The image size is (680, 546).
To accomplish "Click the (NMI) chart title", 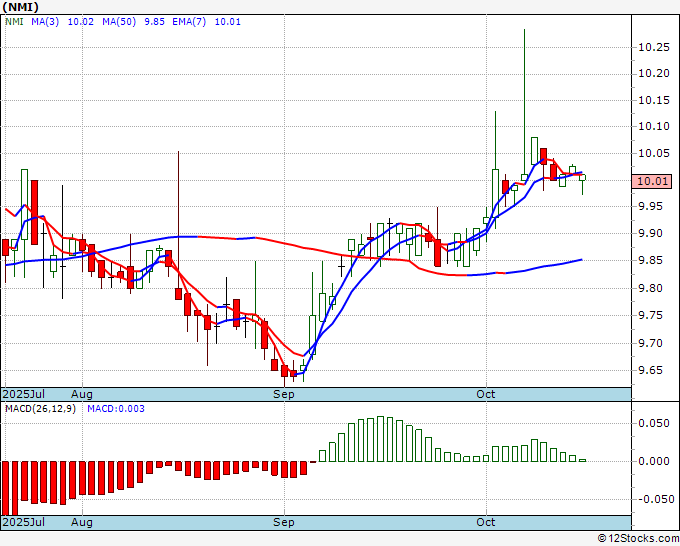I will 20,7.
